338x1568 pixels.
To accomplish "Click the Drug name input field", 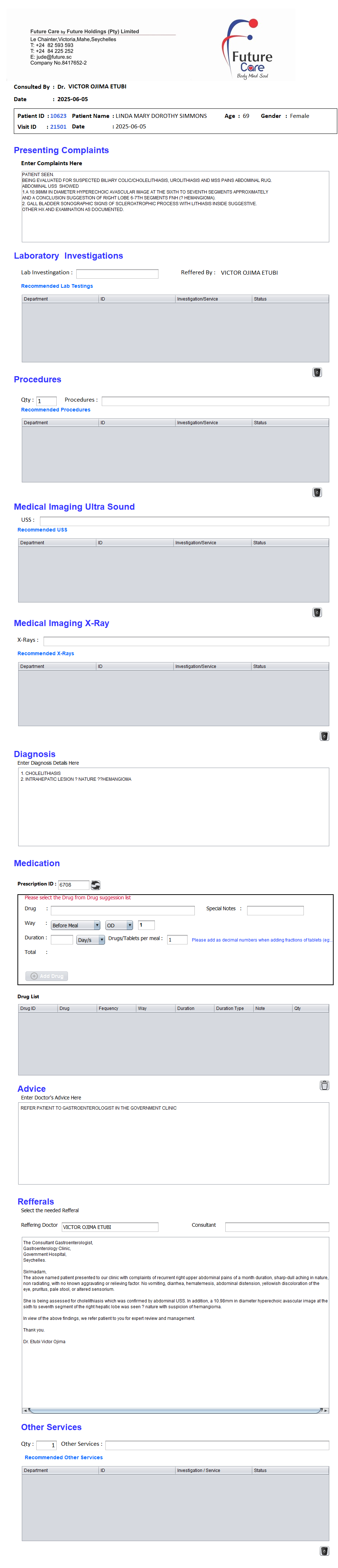I will (x=123, y=910).
